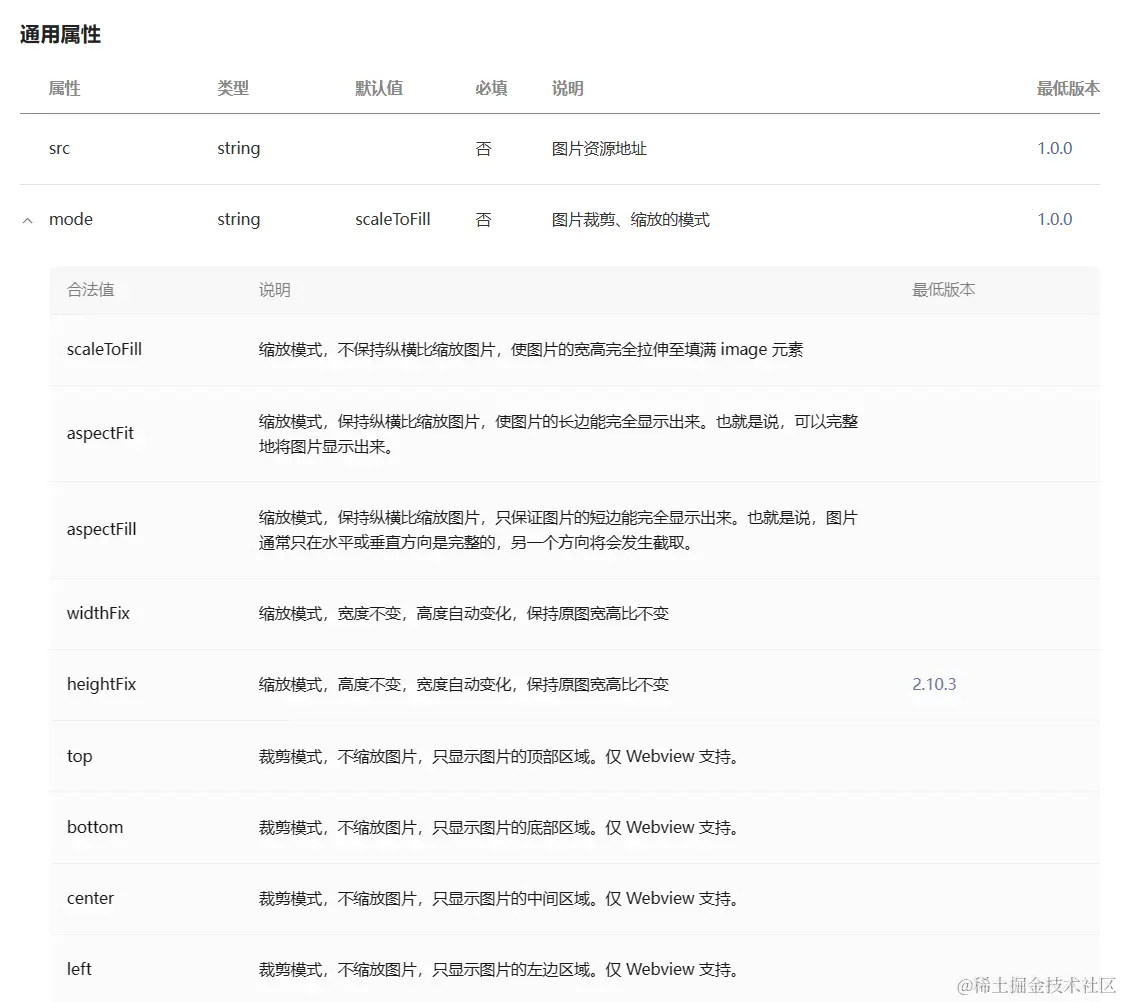Click the sub-table '说明' header
The image size is (1123, 1002).
coord(274,289)
